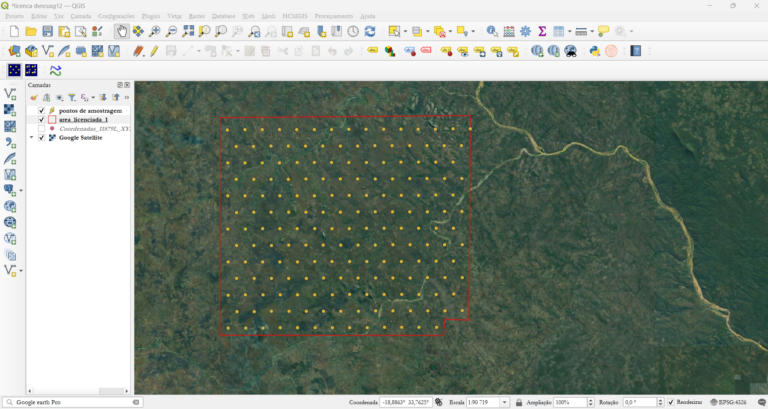Open the Select by Location dropdown arrow

pyautogui.click(x=473, y=31)
